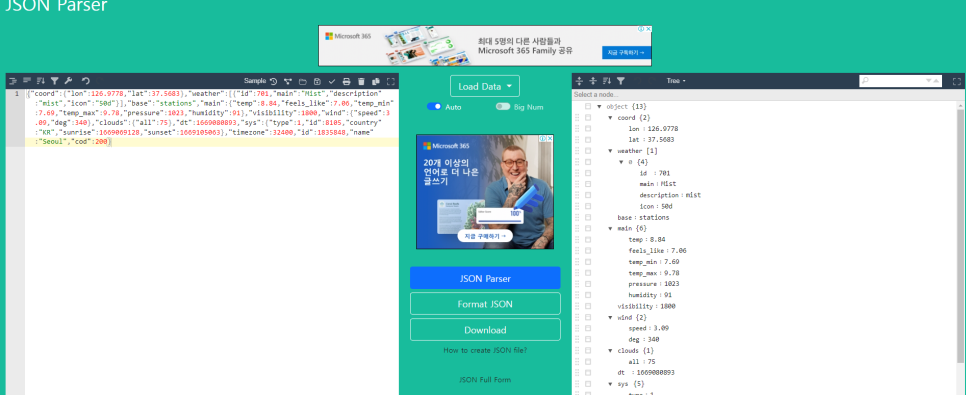Open the Load Data dropdown
Image resolution: width=966 pixels, height=395 pixels.
485,86
